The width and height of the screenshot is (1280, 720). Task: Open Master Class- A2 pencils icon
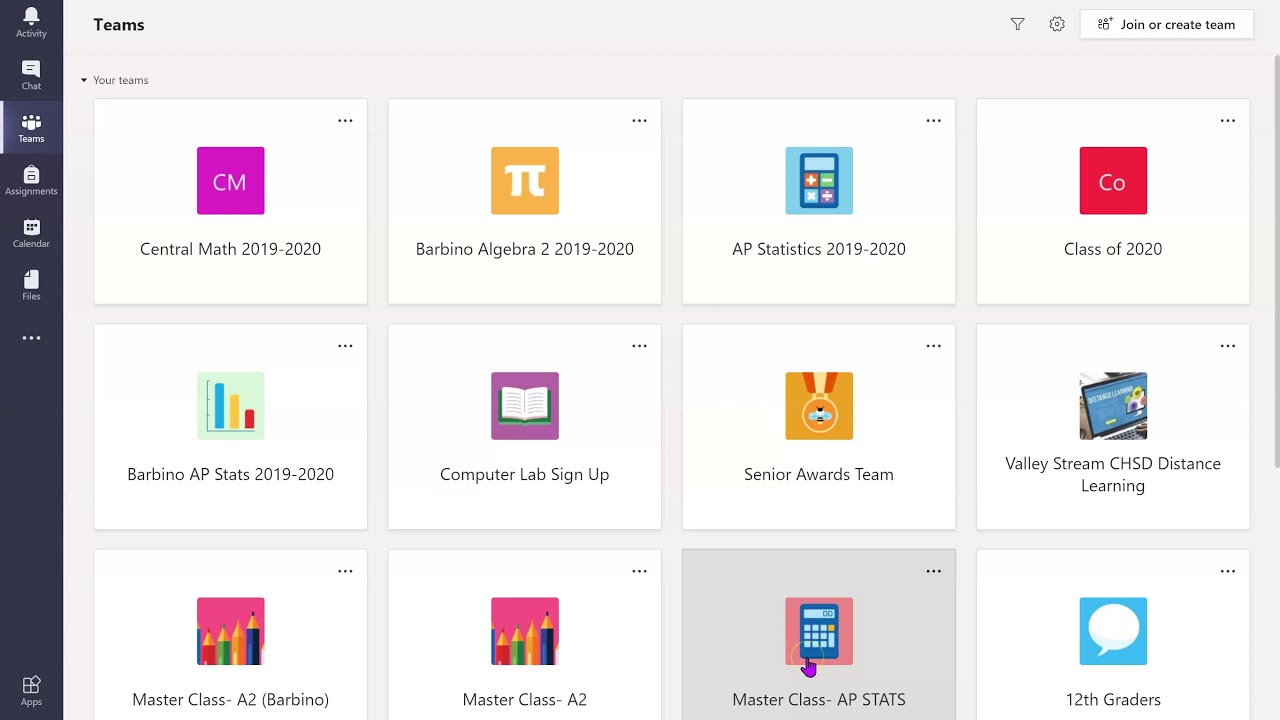(525, 631)
